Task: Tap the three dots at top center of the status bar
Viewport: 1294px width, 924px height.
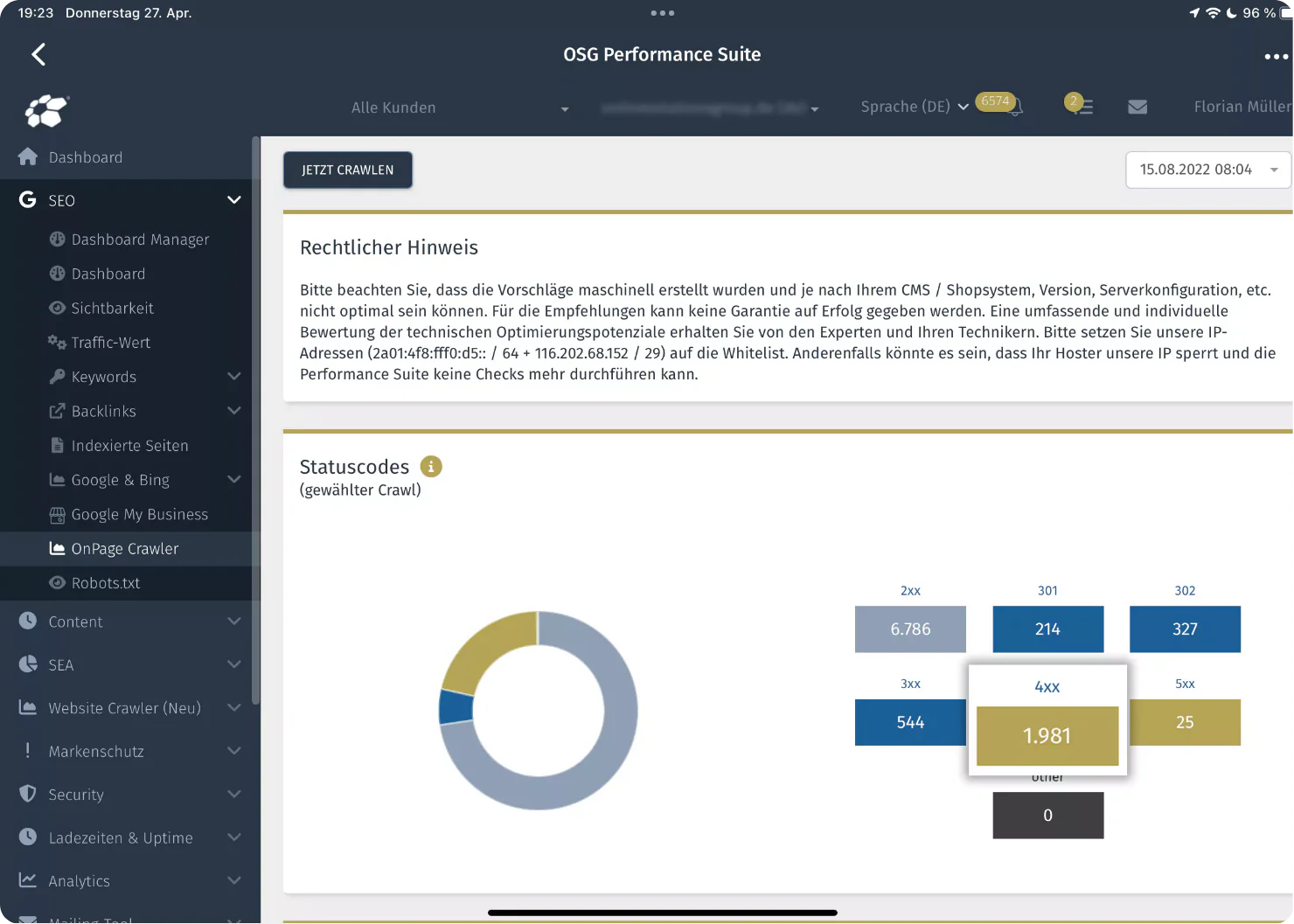Action: (x=662, y=13)
